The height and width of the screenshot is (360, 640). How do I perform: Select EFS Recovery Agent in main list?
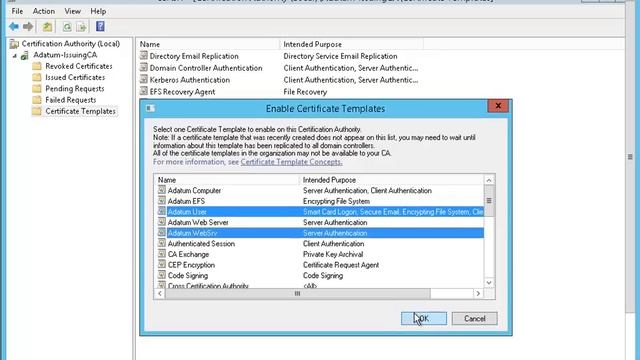[x=182, y=92]
